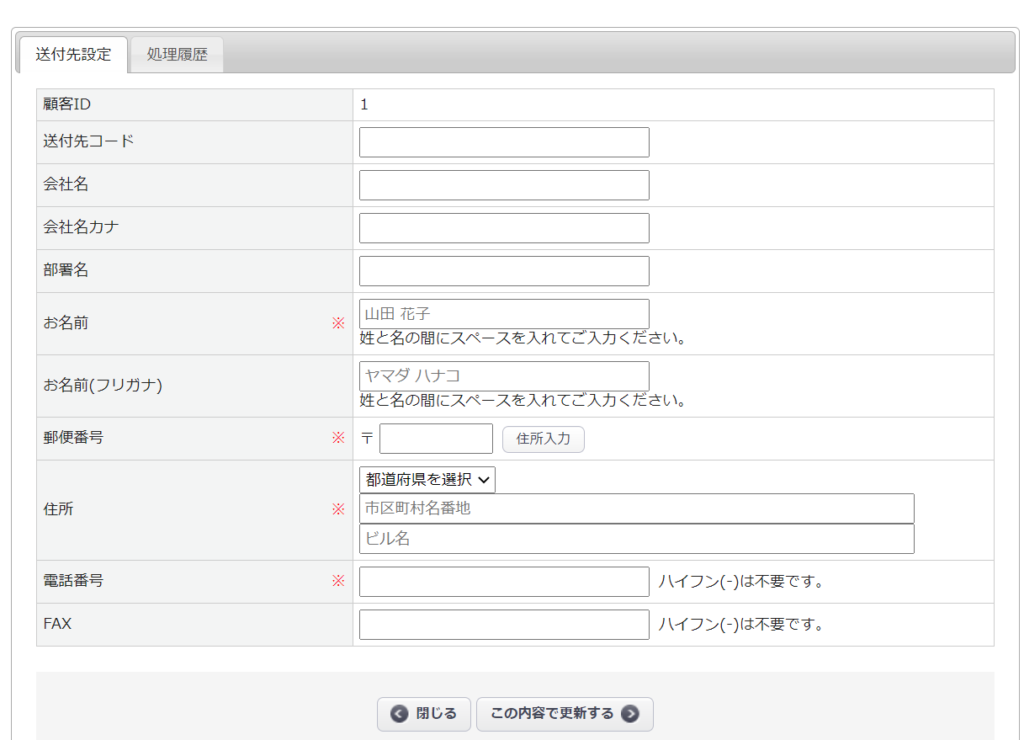Click the left arrow icon on 閉じる
The image size is (1024, 740).
(400, 714)
